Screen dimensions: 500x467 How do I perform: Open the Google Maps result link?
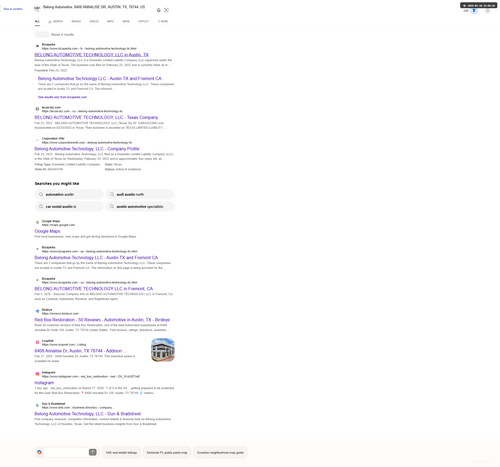point(47,231)
